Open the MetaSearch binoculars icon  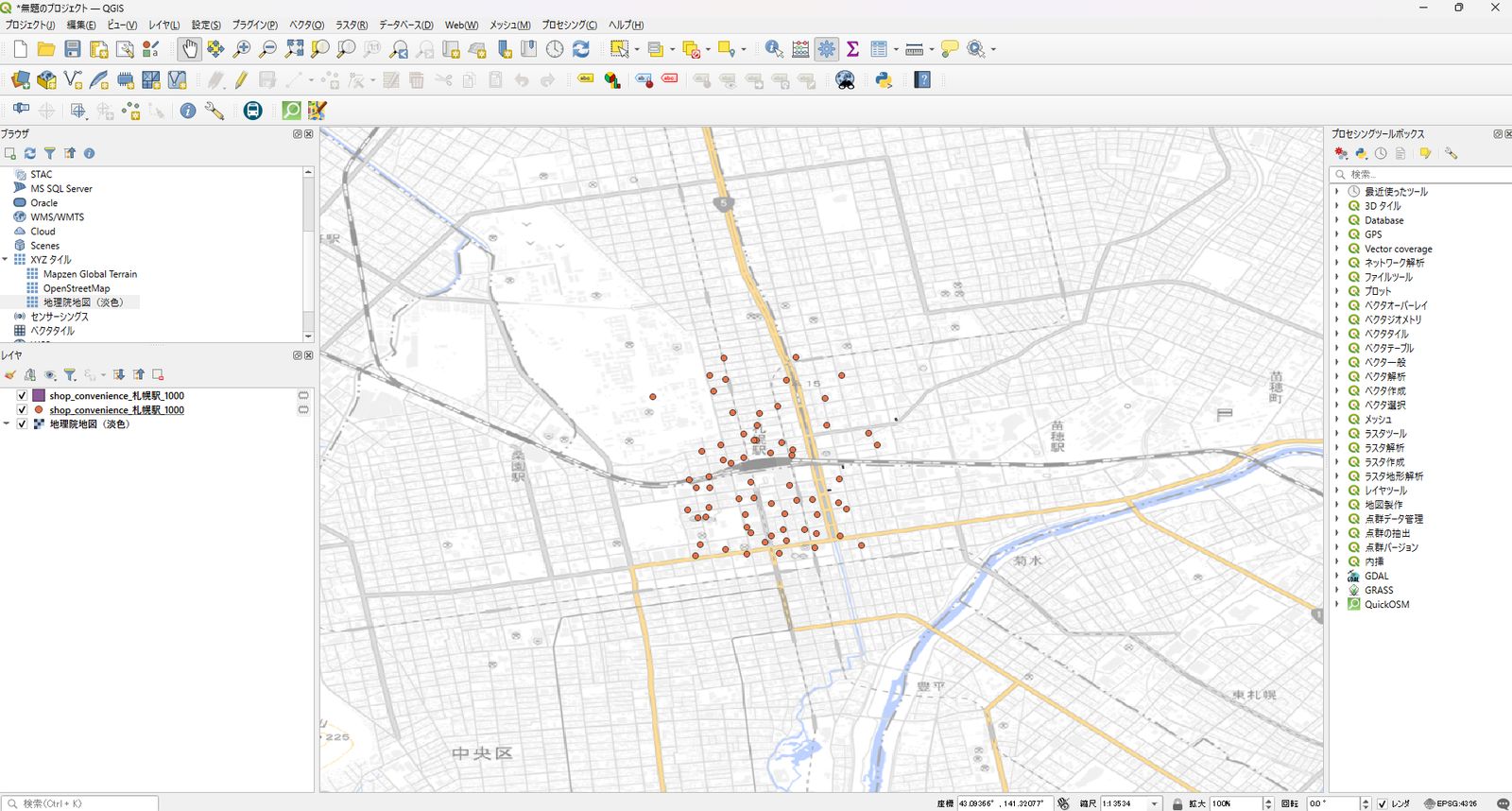(845, 80)
